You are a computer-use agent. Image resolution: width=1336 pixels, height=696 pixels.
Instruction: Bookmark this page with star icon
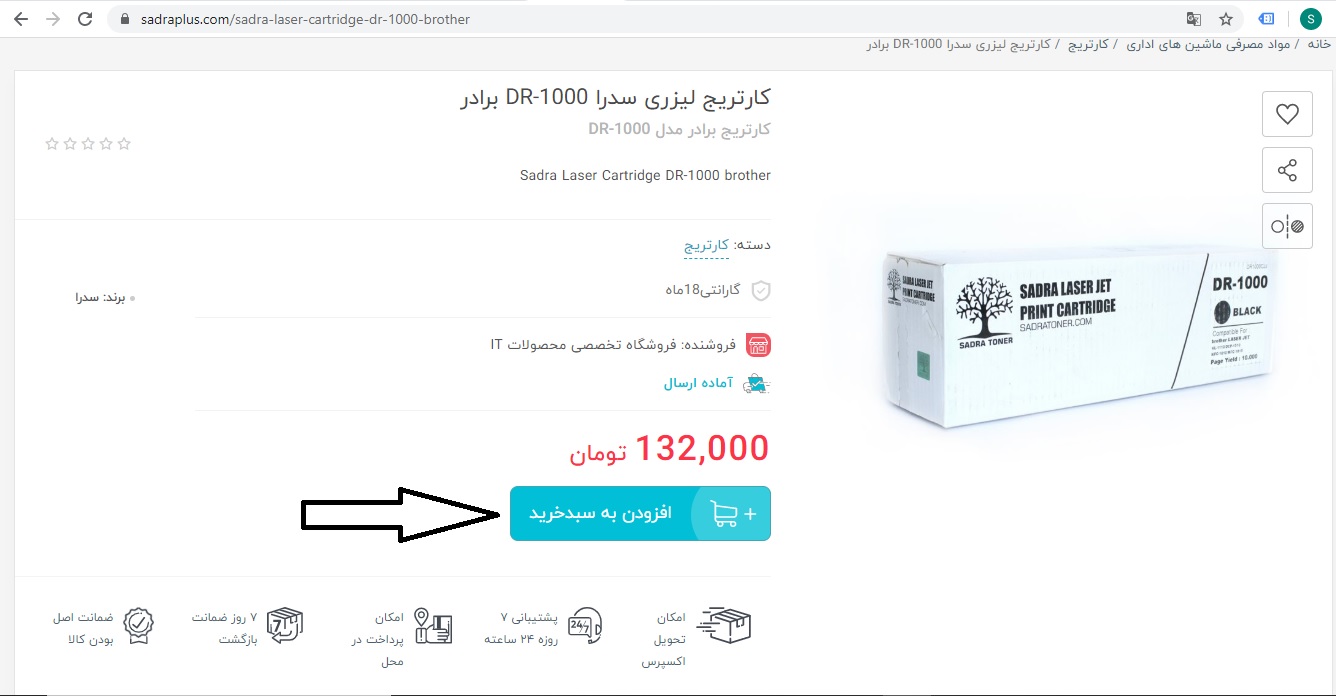tap(1226, 19)
